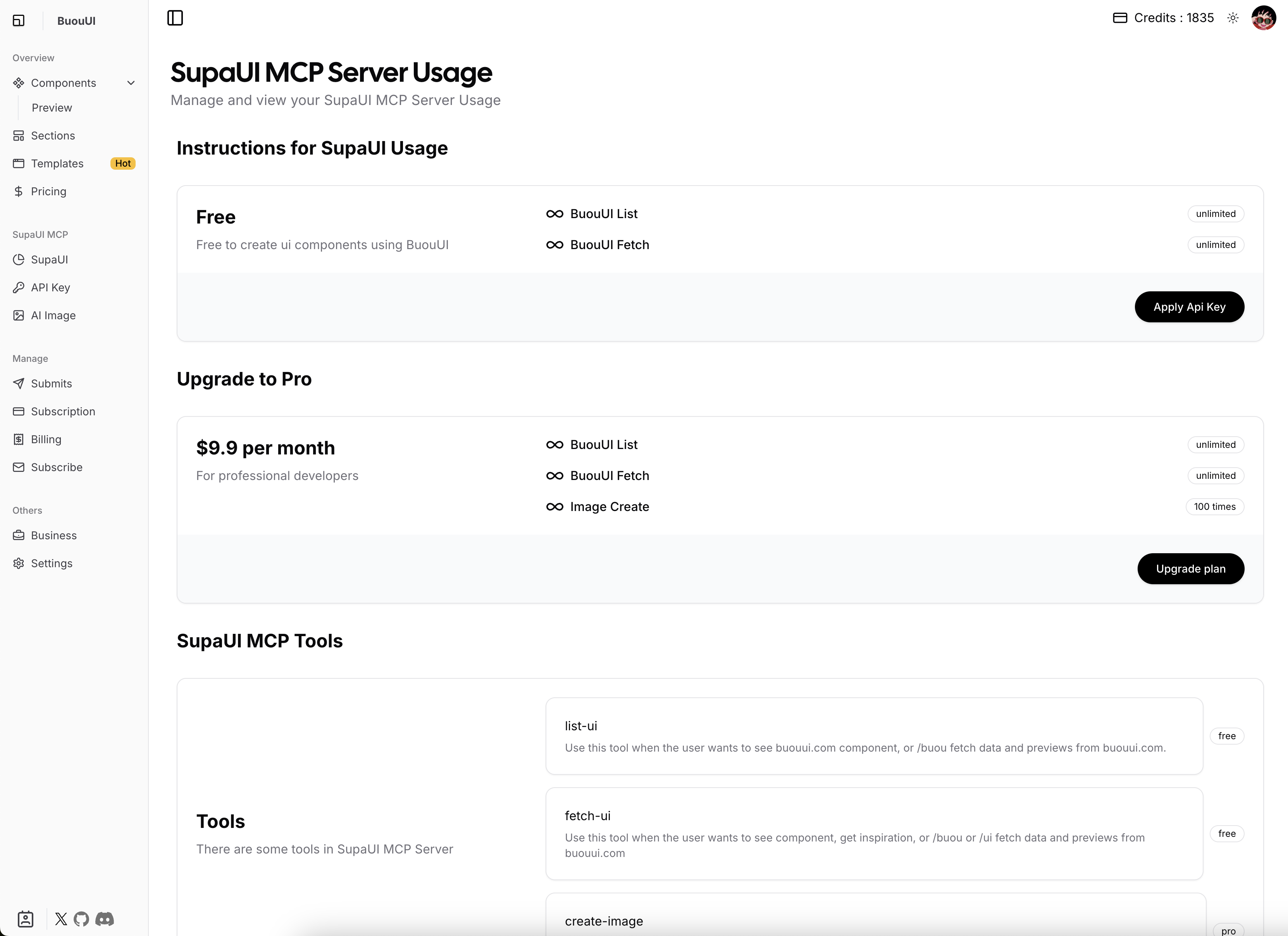
Task: Open the user avatar menu
Action: pos(1264,18)
